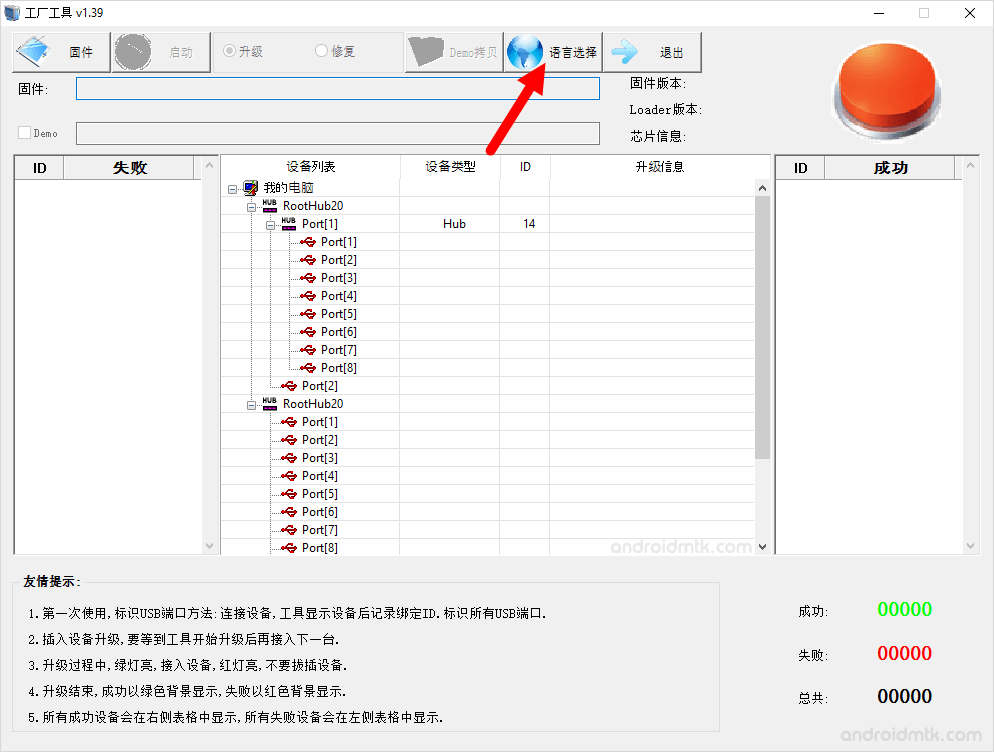The width and height of the screenshot is (994, 752).
Task: Click the 退出 exit arrow icon
Action: click(625, 53)
